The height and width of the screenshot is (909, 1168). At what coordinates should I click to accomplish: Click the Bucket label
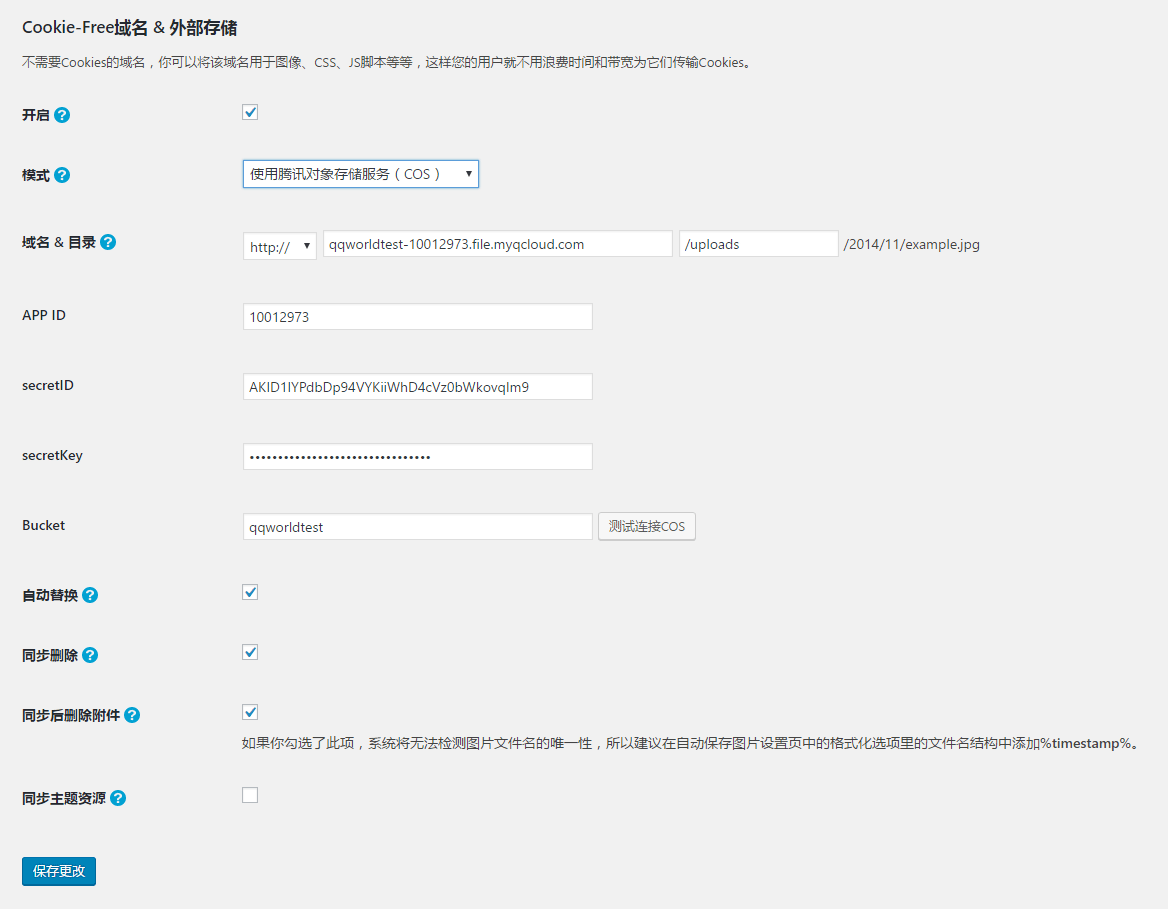[43, 525]
